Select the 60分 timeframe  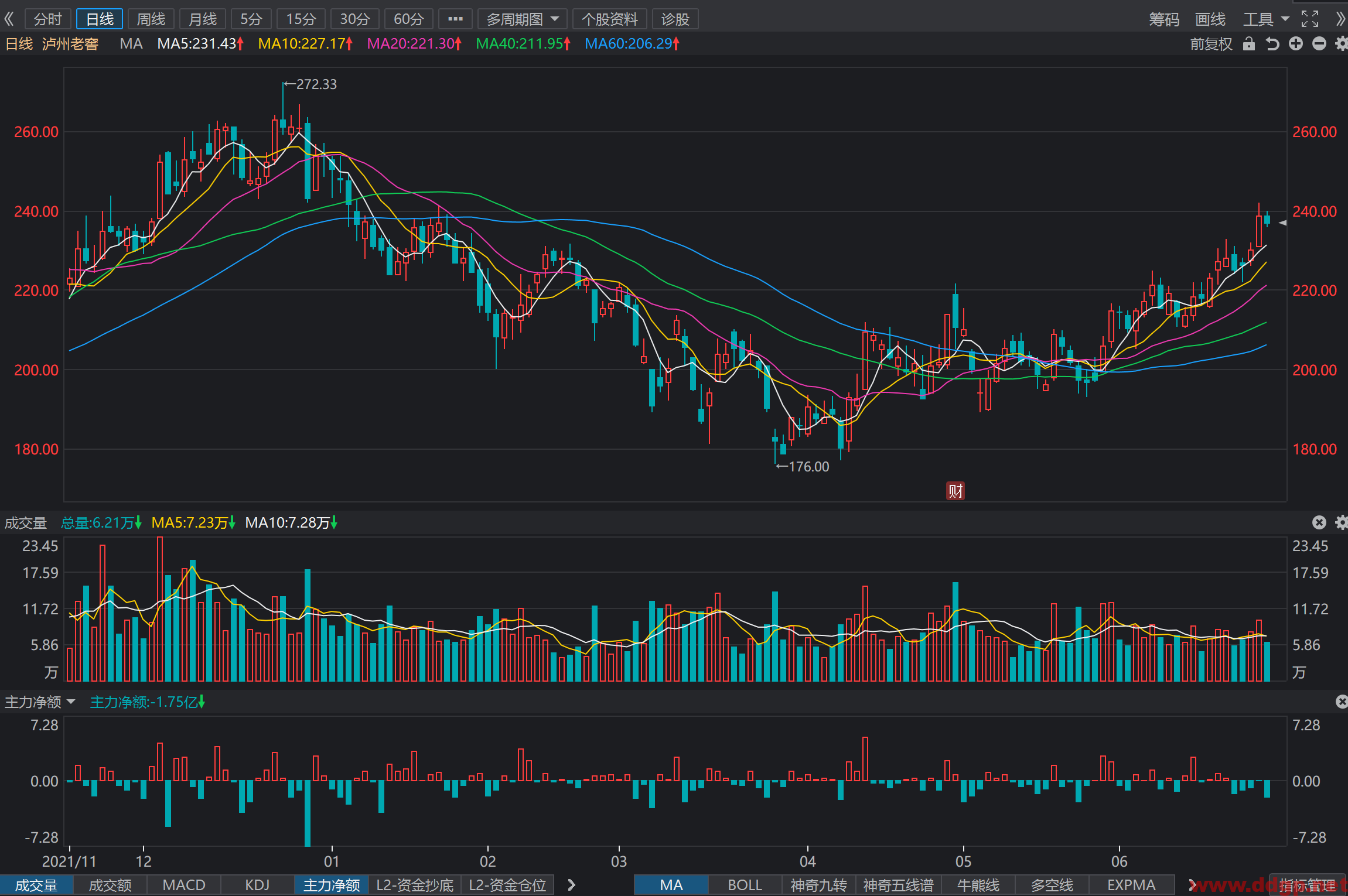coord(408,19)
